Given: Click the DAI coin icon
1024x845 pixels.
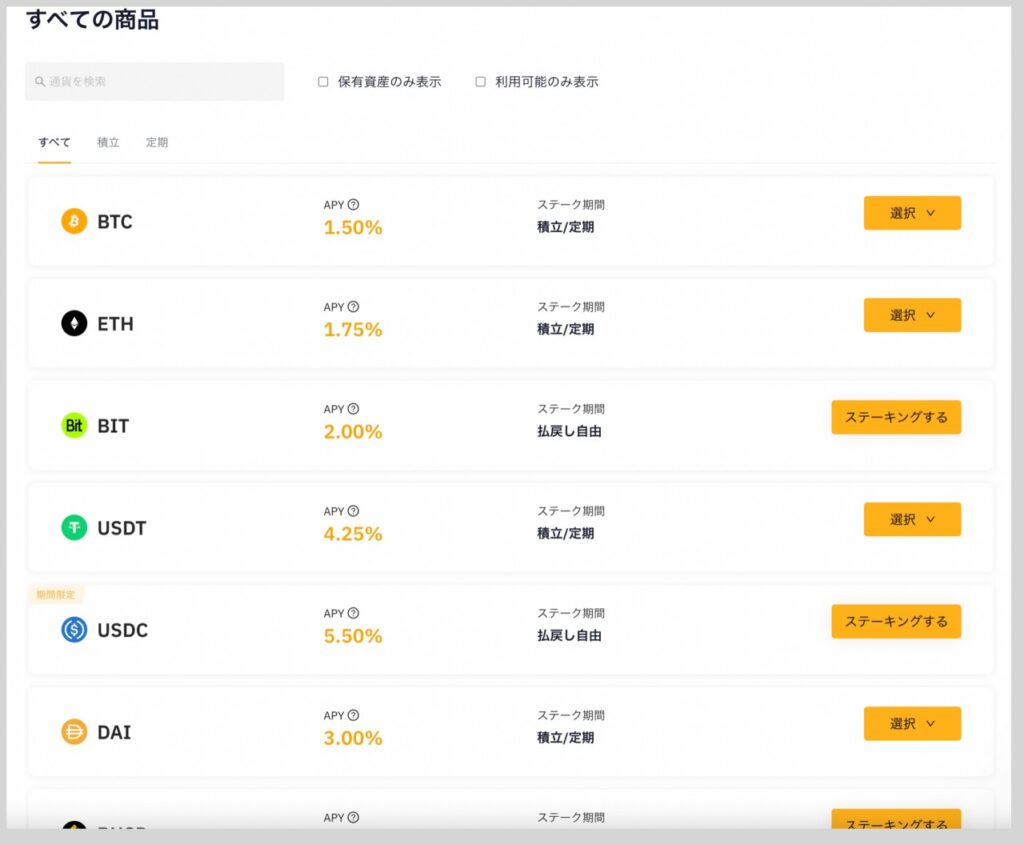Looking at the screenshot, I should [x=73, y=733].
